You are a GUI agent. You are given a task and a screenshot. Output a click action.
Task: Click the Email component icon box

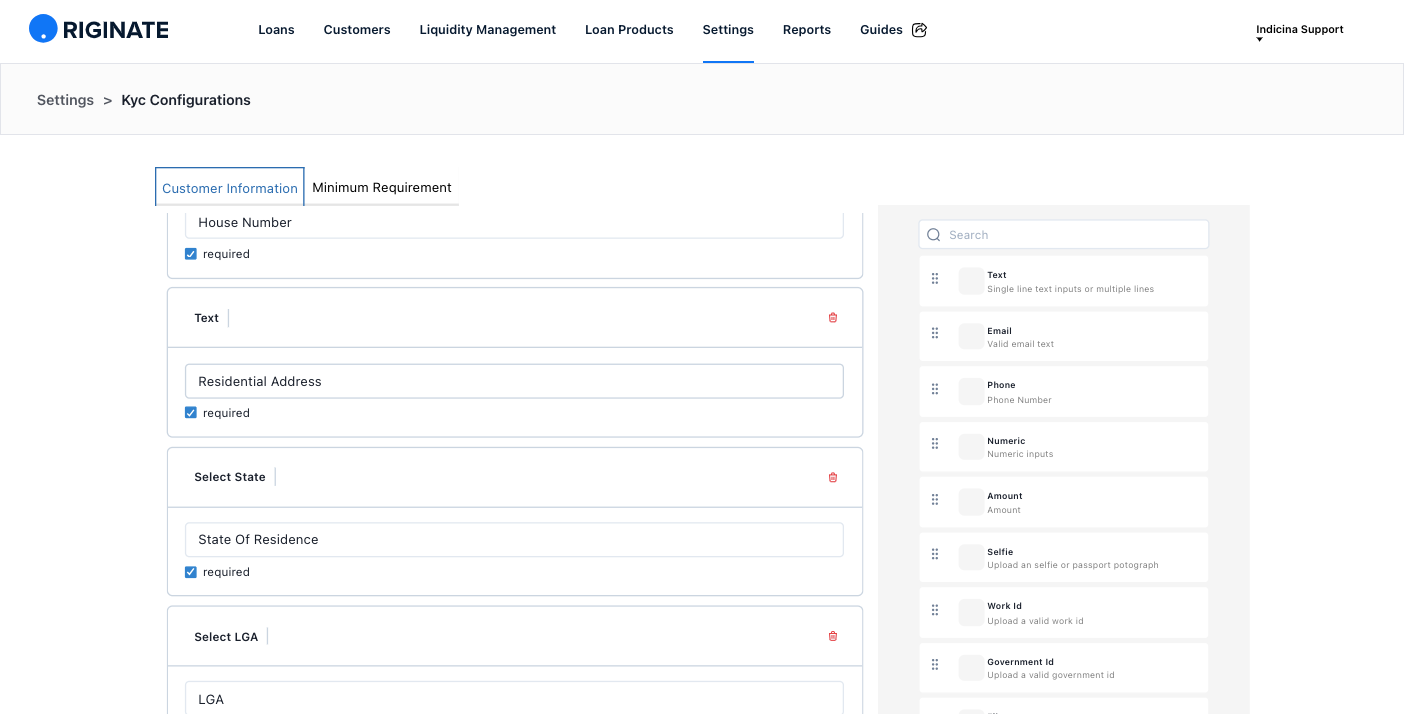[971, 336]
